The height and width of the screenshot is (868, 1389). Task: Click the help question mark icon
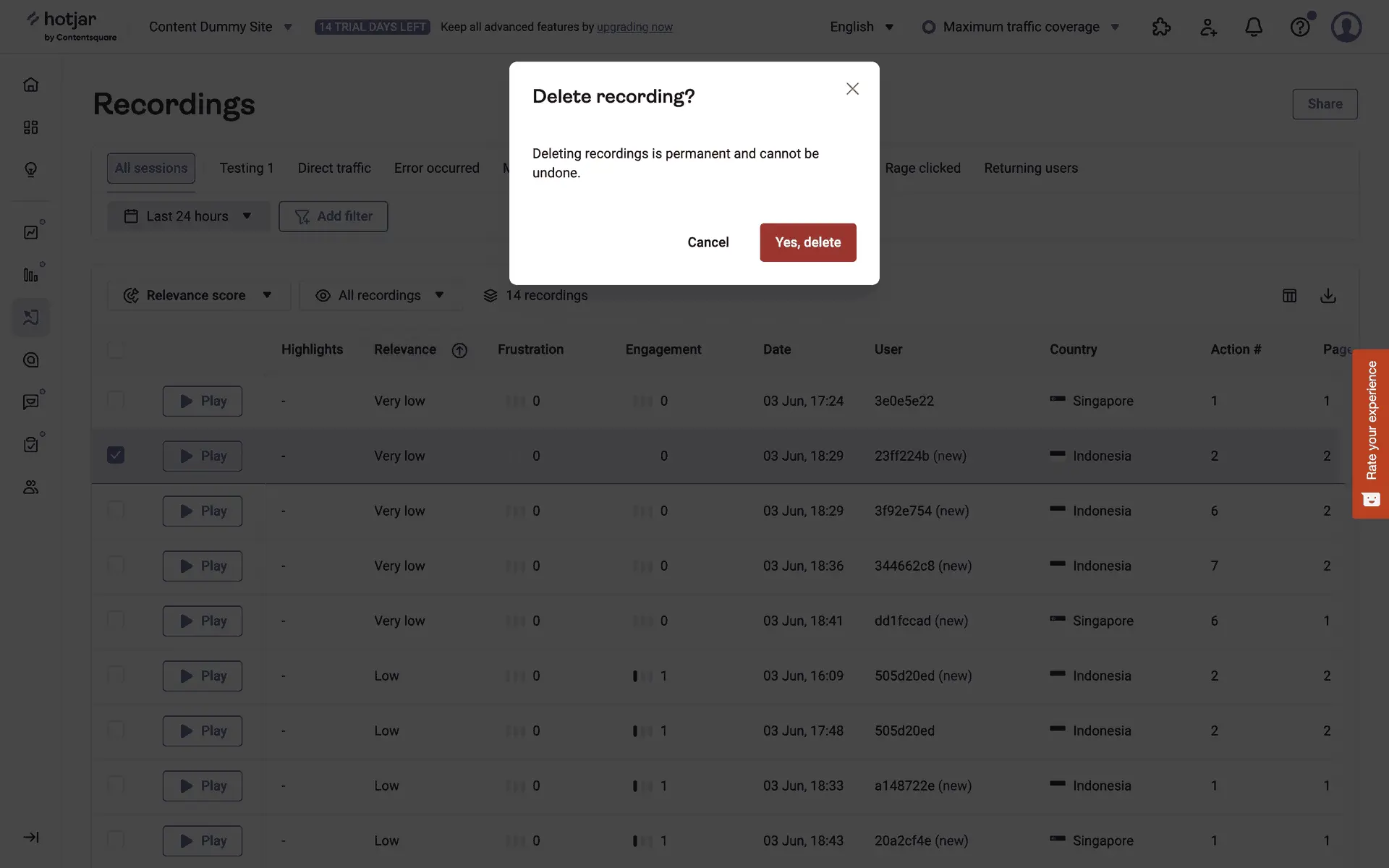pyautogui.click(x=1299, y=27)
